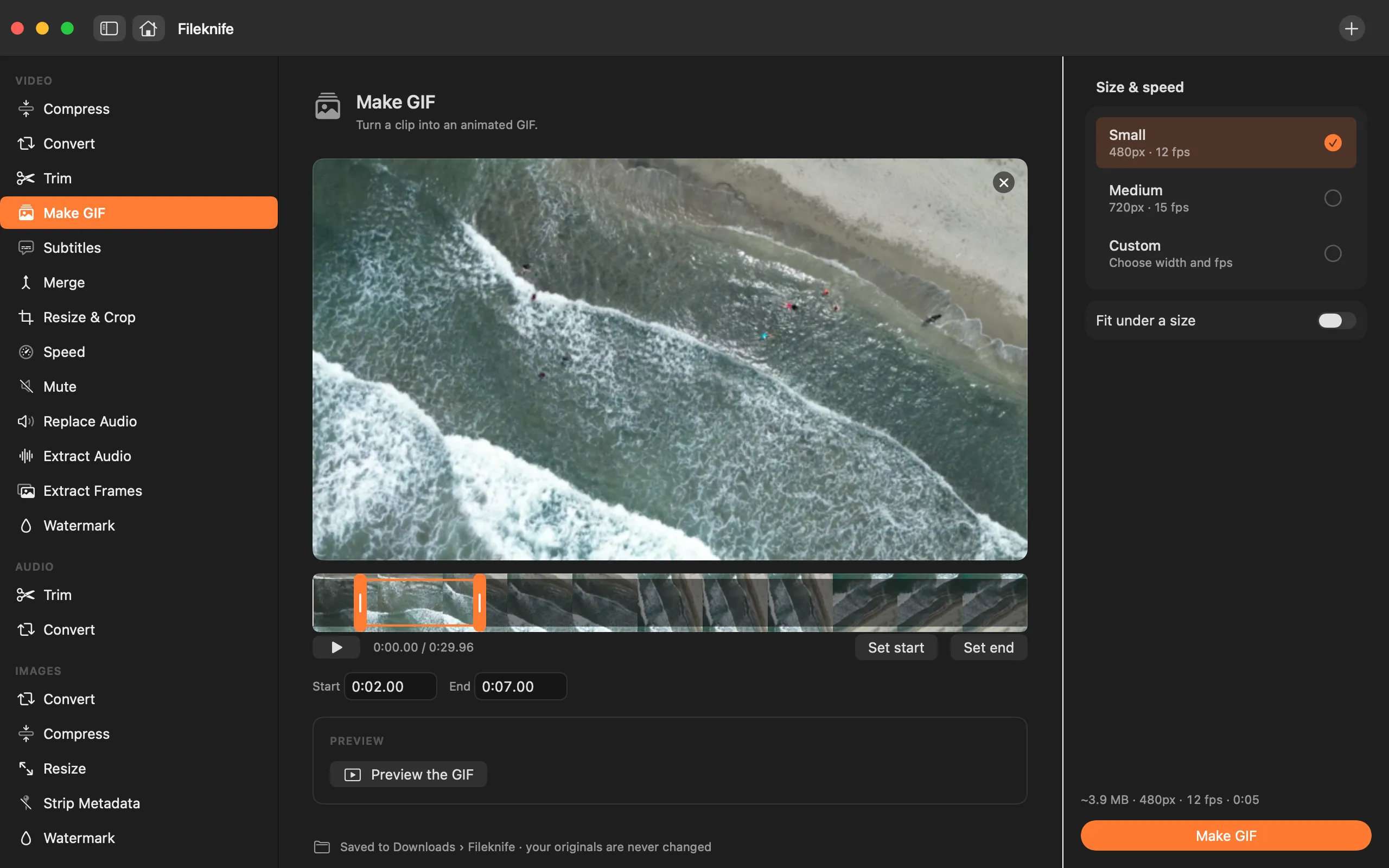Click the Images Compress icon
Image resolution: width=1389 pixels, height=868 pixels.
click(26, 733)
